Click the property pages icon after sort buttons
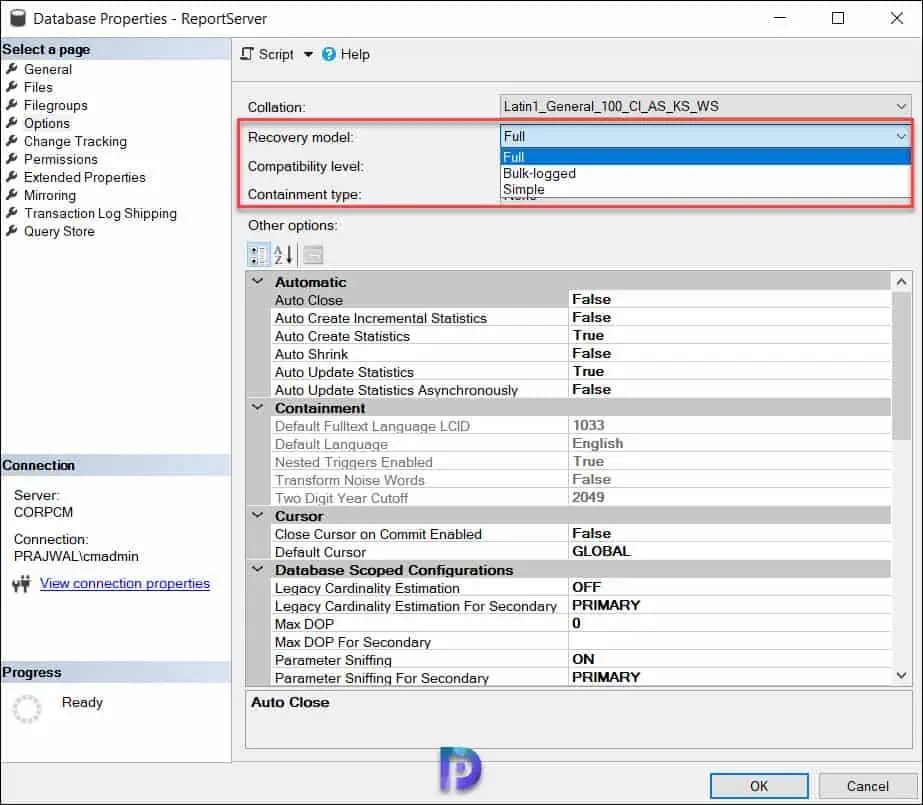 (312, 255)
